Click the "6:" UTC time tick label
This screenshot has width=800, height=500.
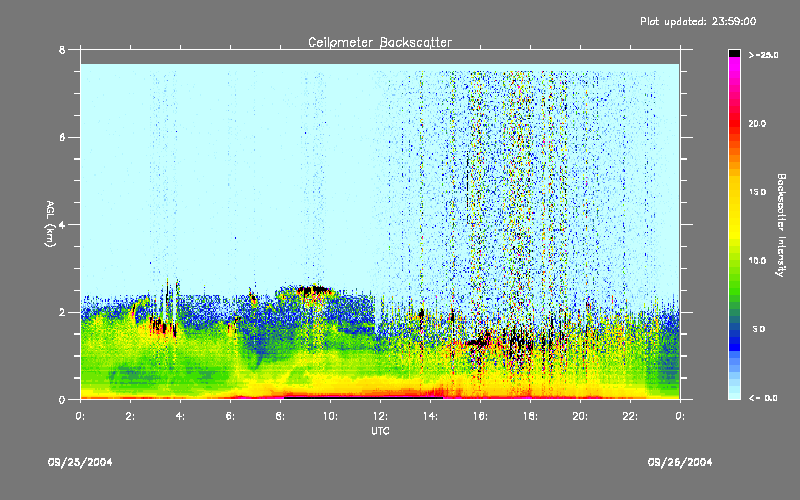pos(230,416)
